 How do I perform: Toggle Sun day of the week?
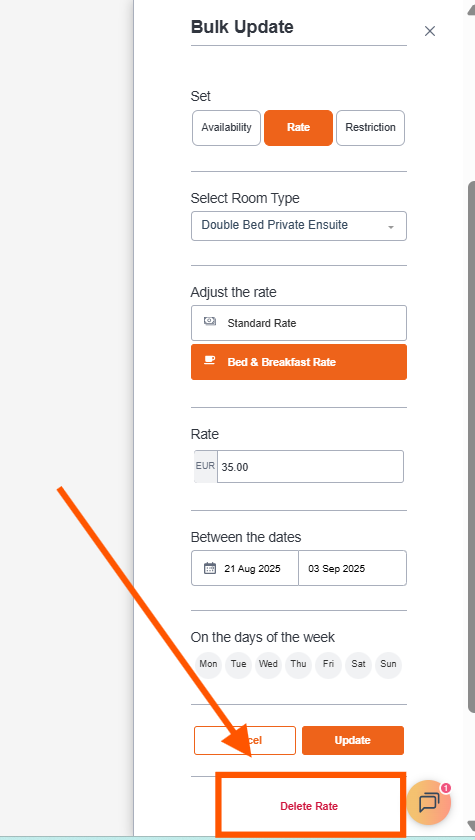[x=388, y=664]
